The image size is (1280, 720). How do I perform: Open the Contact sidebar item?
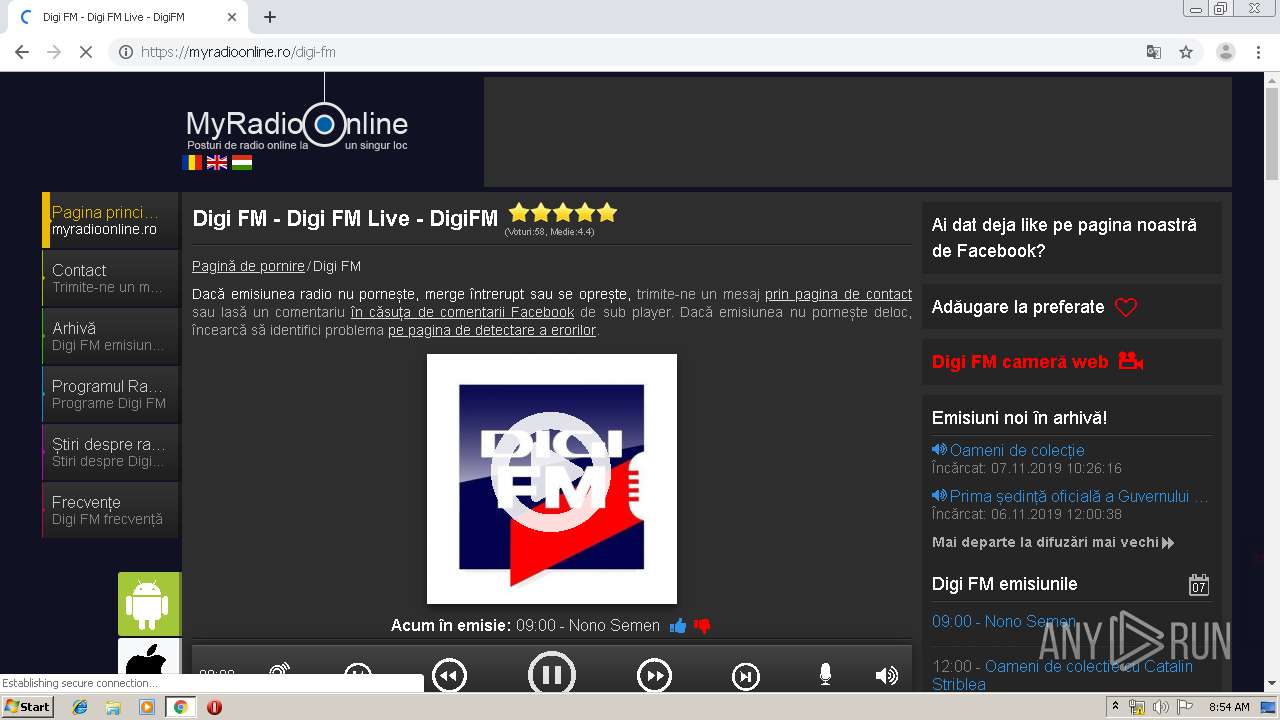click(x=111, y=278)
